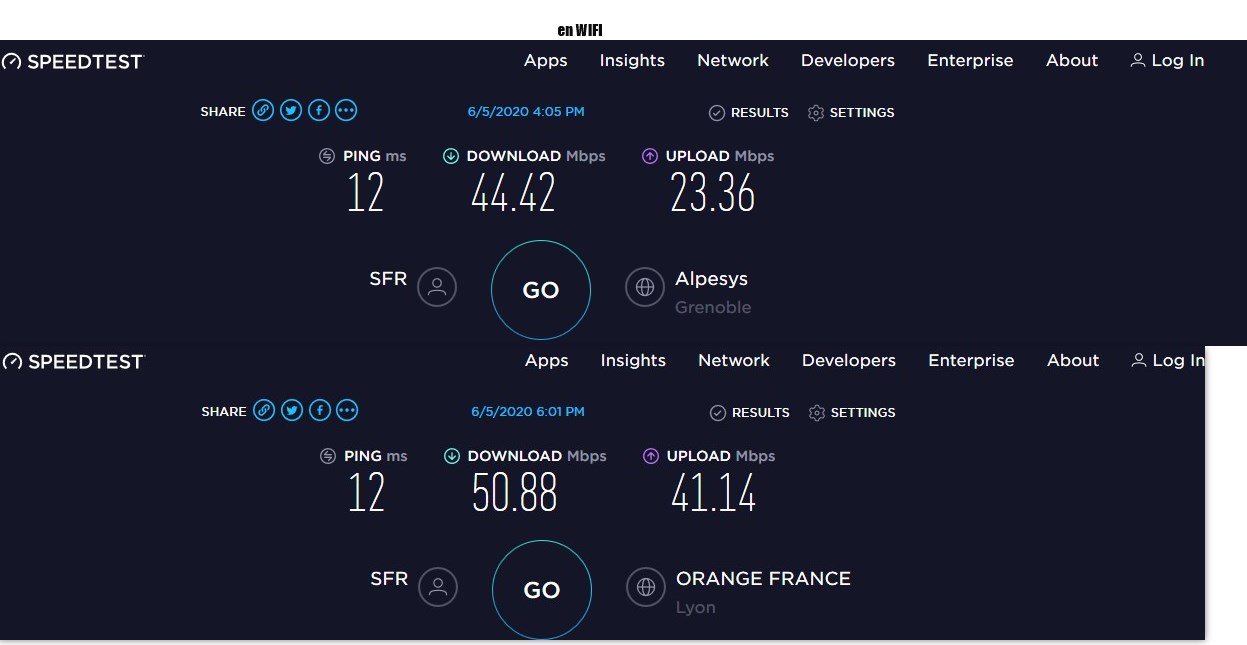Click the globe icon next to Alpesys
This screenshot has height=645, width=1247.
(x=645, y=287)
